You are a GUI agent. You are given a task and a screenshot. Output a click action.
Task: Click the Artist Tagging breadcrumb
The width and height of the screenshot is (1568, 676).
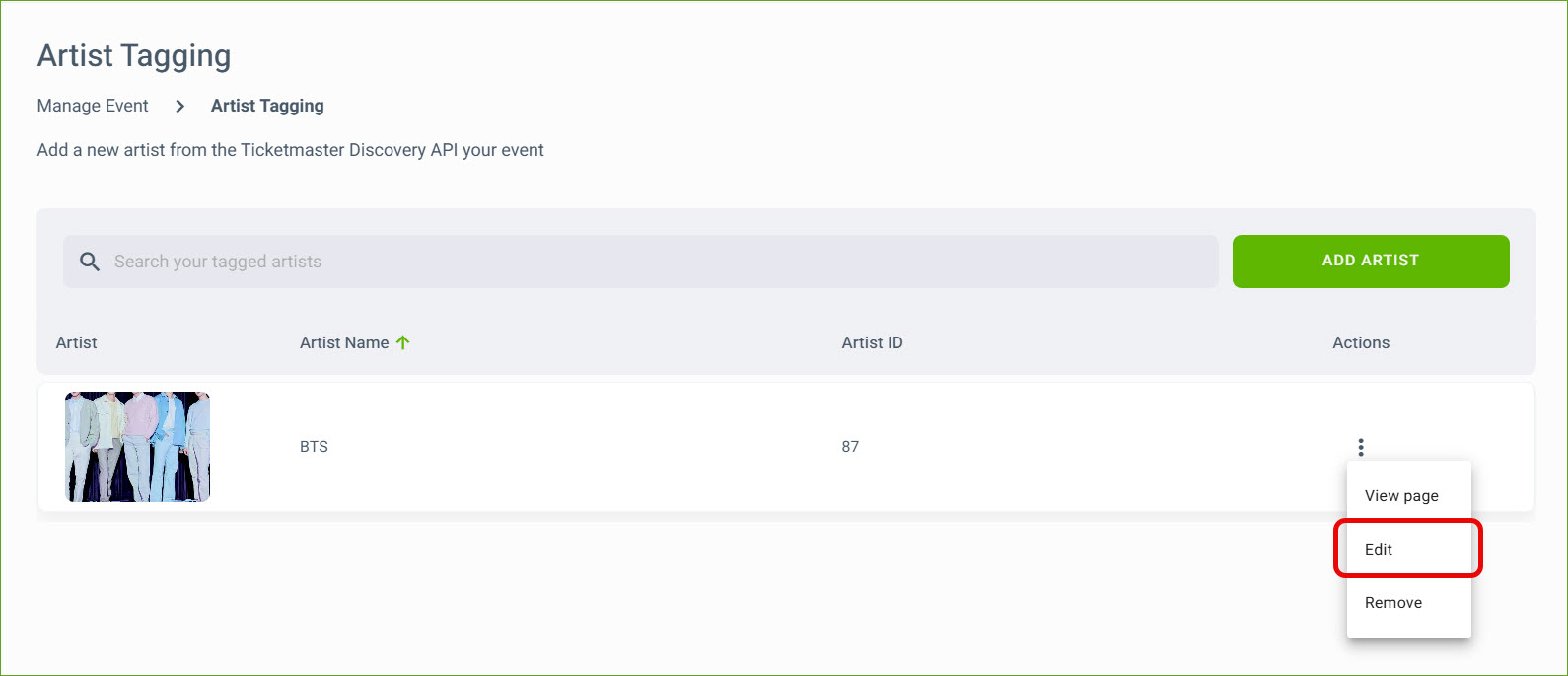pos(267,106)
